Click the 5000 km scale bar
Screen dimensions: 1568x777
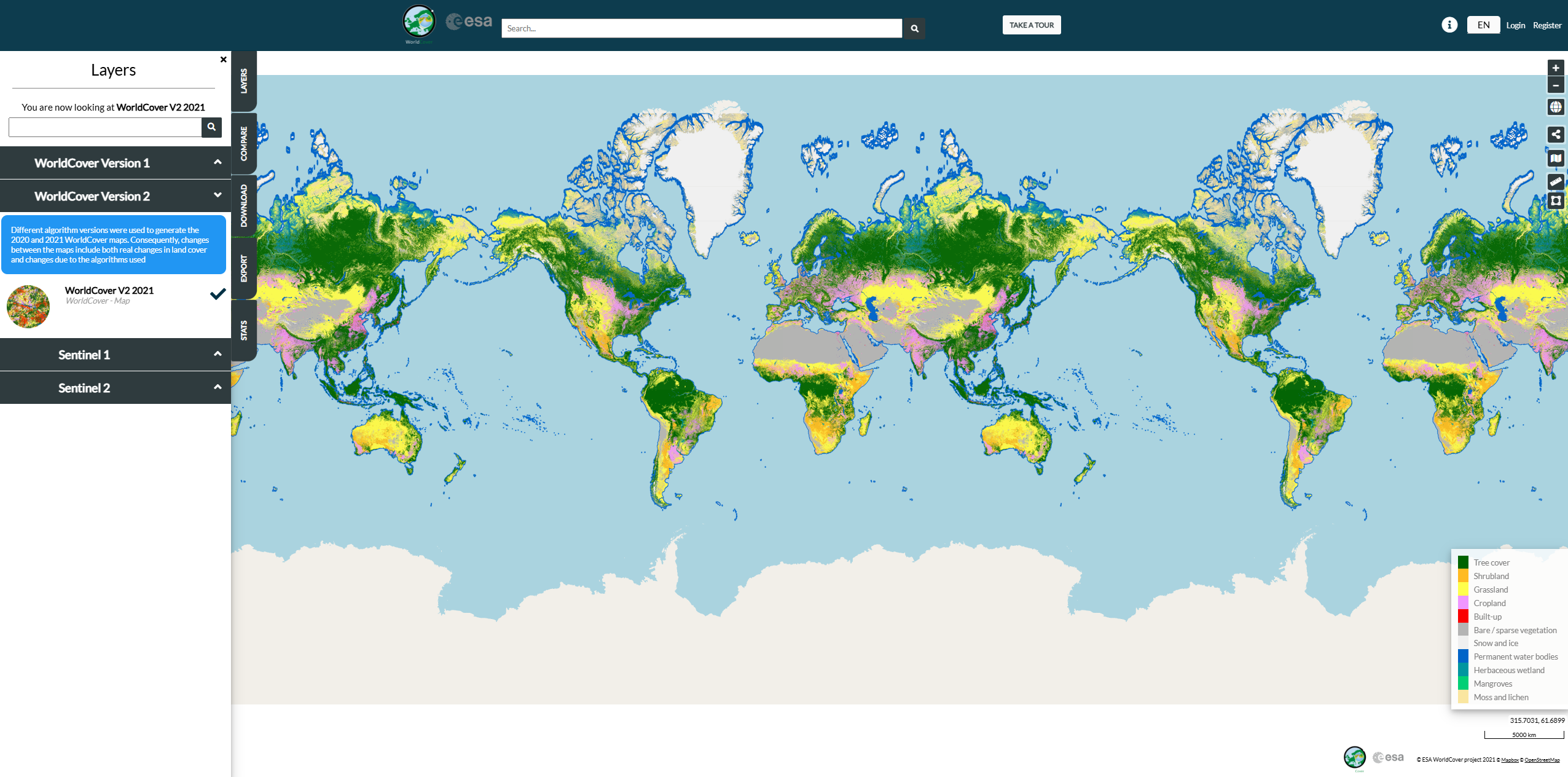pos(1524,735)
